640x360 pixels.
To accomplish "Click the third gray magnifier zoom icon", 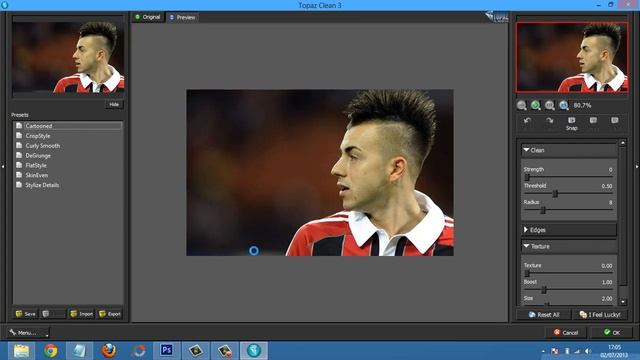I will click(x=549, y=105).
